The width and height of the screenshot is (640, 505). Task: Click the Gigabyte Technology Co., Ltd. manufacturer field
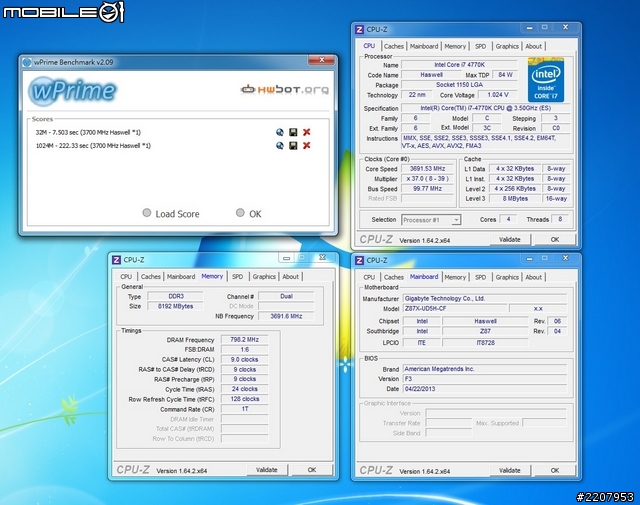pos(485,299)
